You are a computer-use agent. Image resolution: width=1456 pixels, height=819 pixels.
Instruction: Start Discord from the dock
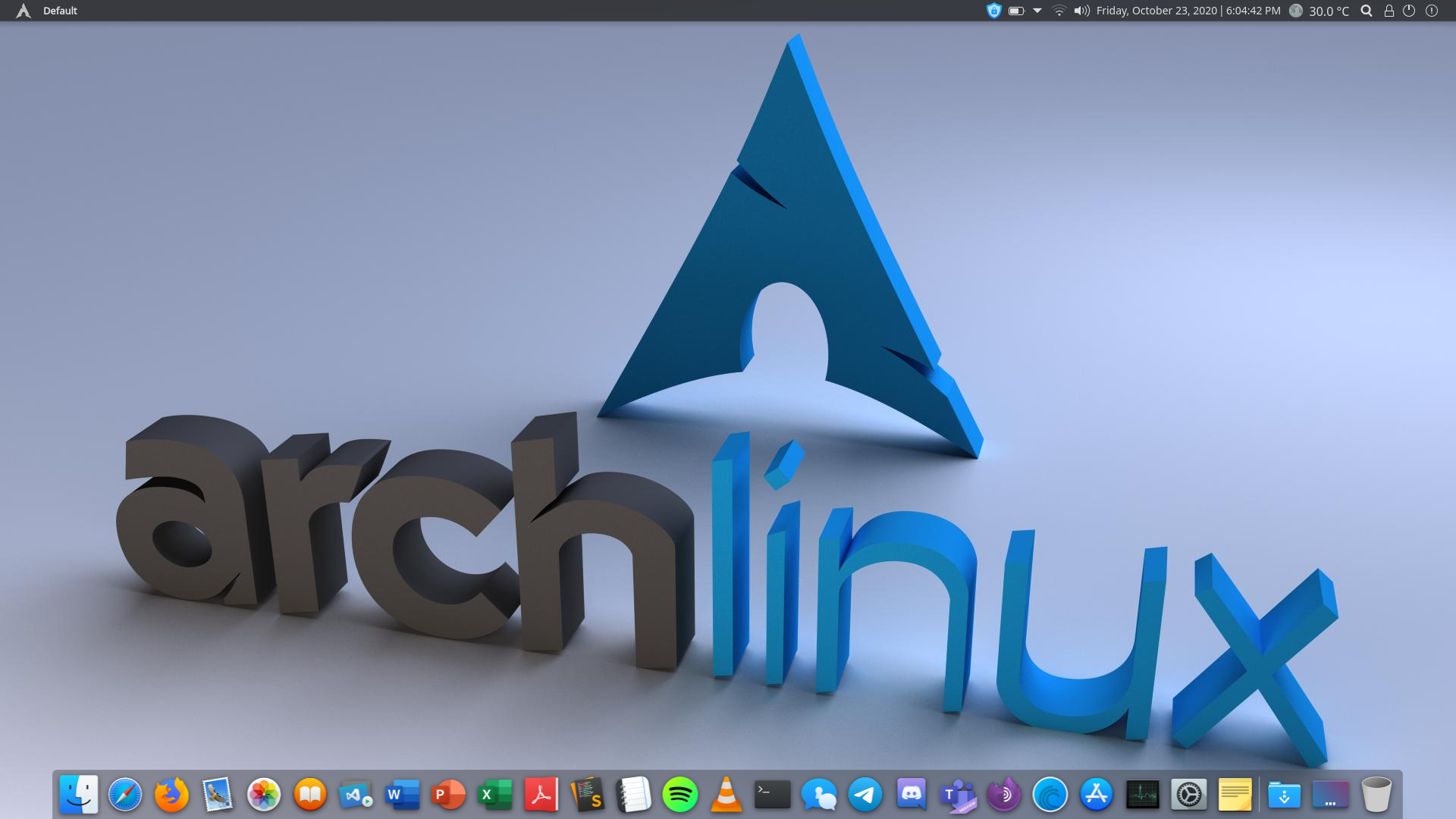911,795
